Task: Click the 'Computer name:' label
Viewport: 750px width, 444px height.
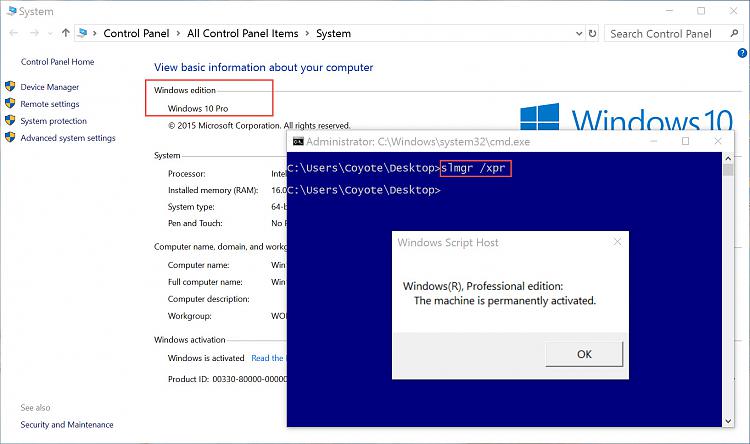Action: (x=199, y=265)
